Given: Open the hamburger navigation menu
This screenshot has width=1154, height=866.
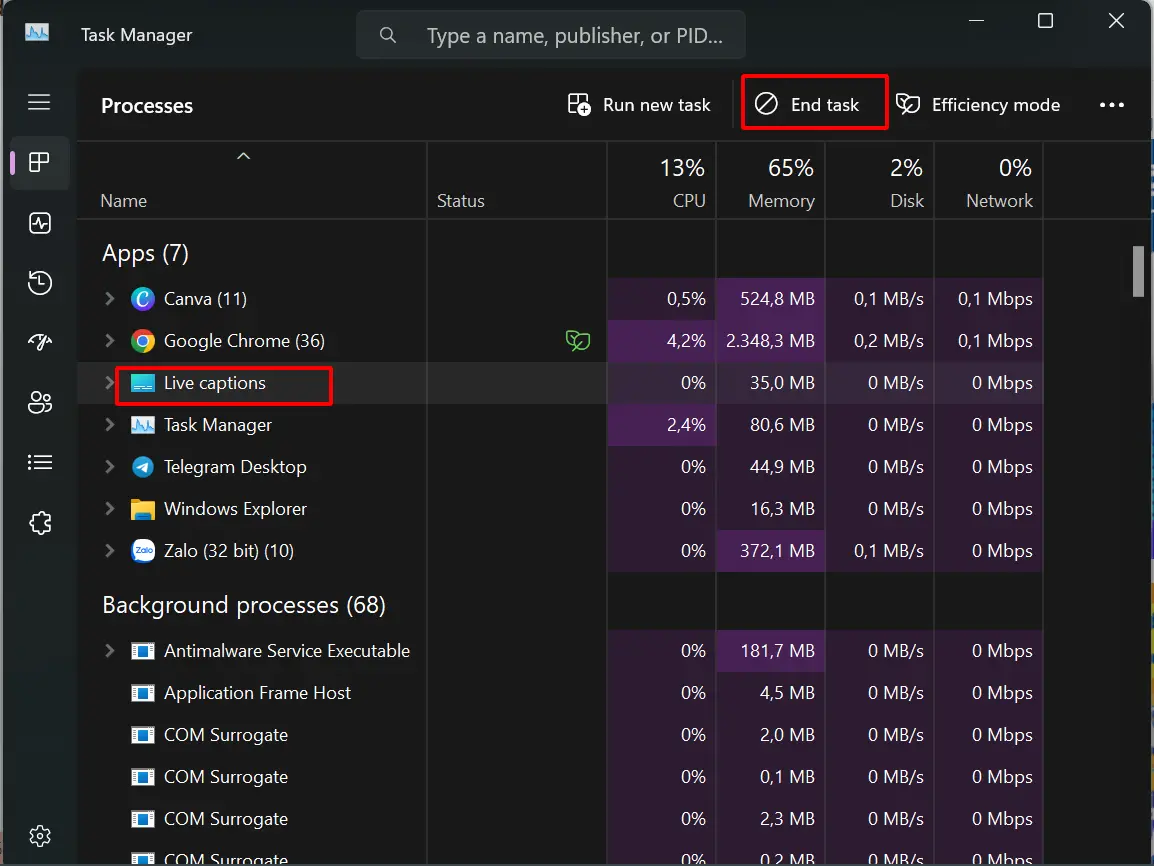Looking at the screenshot, I should coord(39,102).
